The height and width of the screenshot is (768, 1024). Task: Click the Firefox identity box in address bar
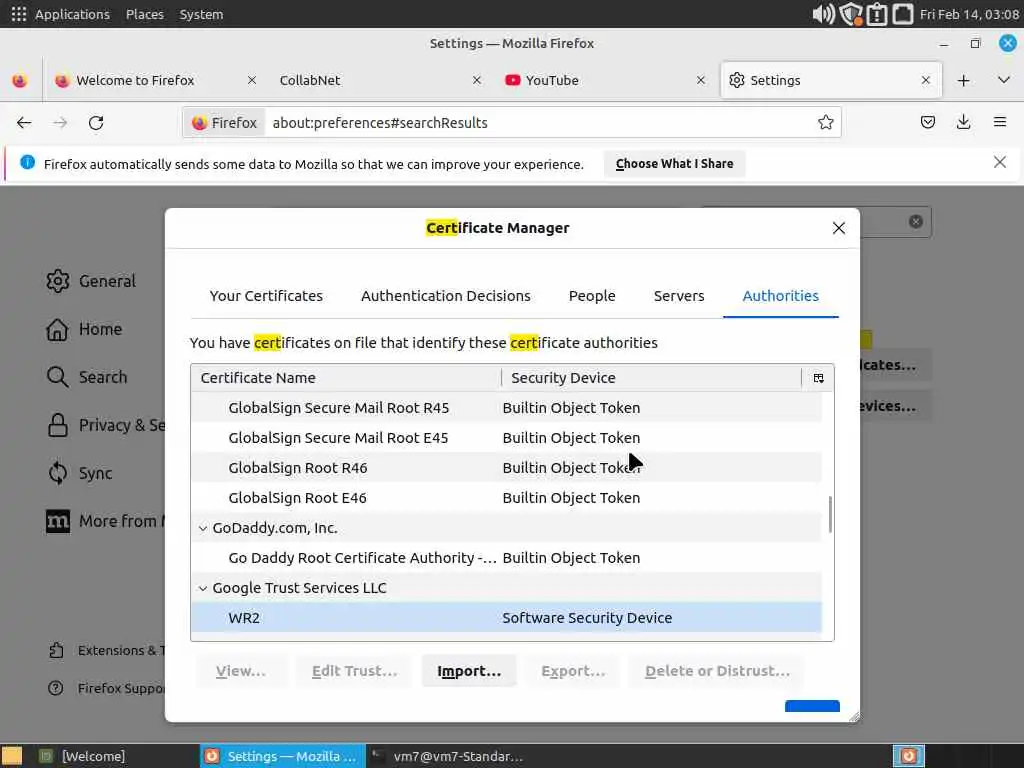(224, 123)
